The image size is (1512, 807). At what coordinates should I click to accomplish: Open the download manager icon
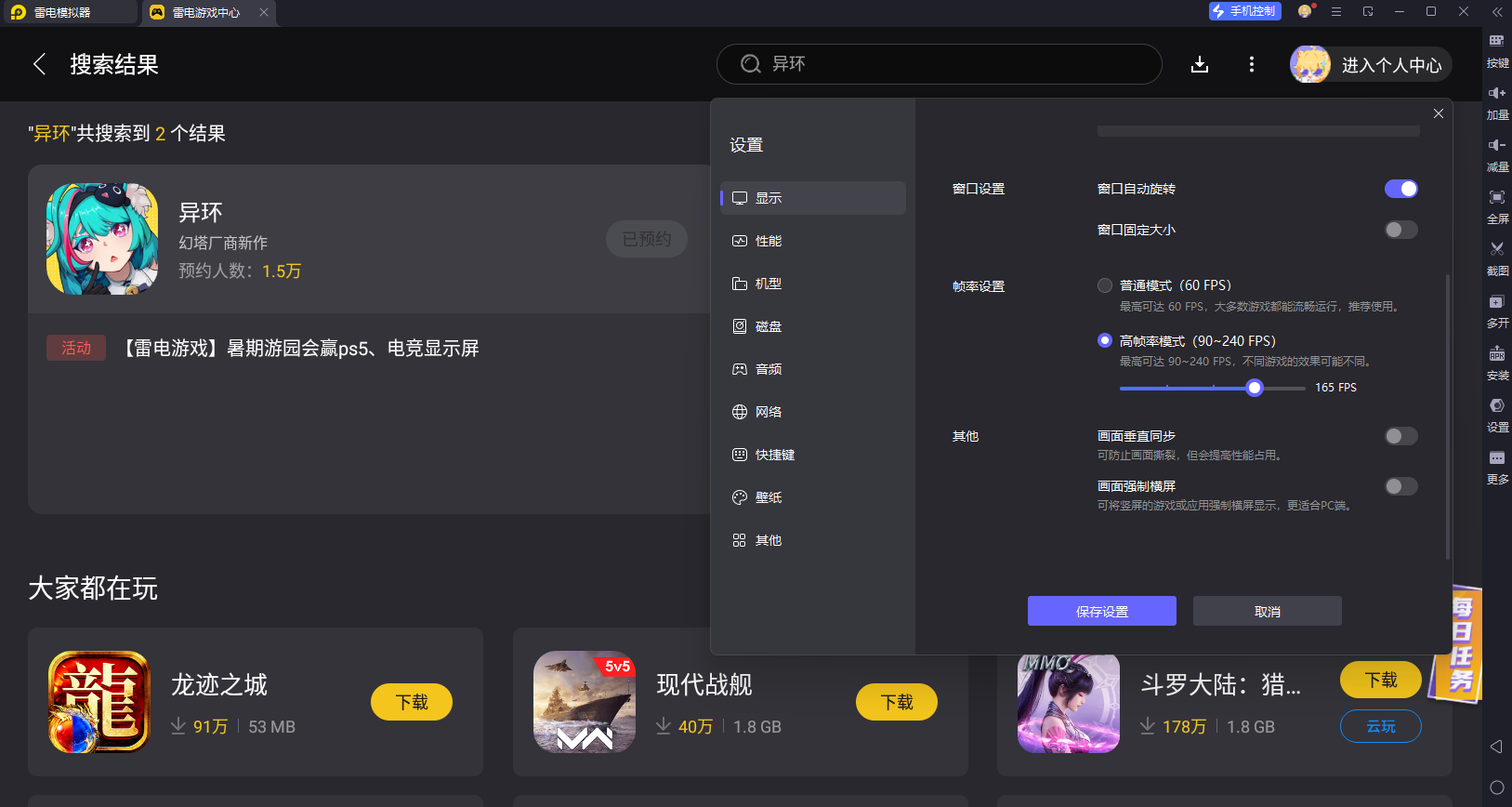tap(1200, 64)
